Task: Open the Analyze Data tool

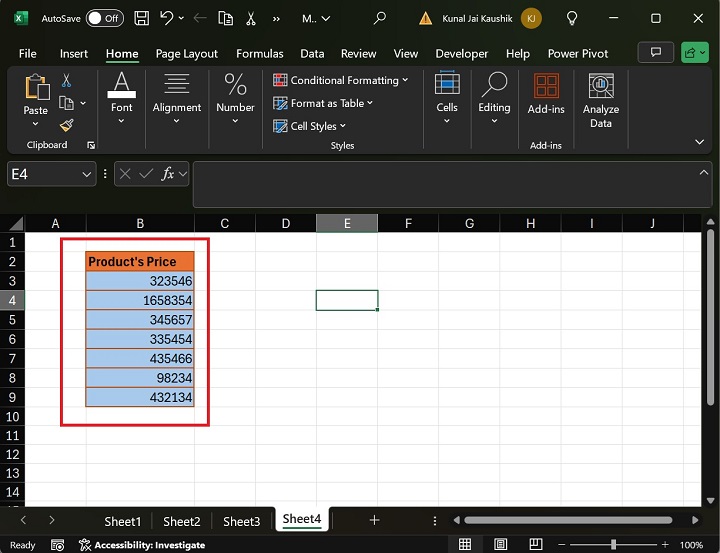Action: pyautogui.click(x=600, y=100)
